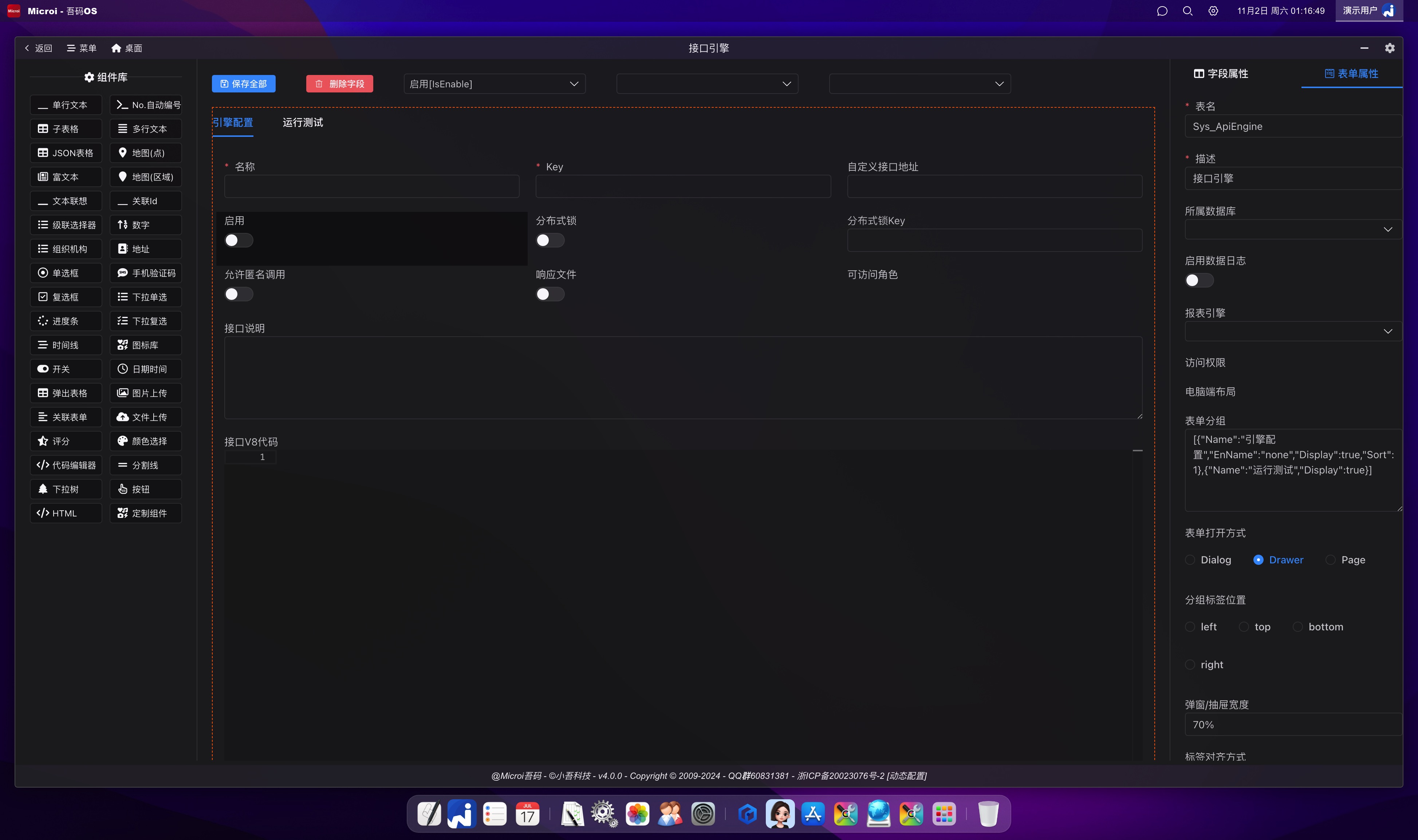Viewport: 1418px width, 840px height.
Task: Click the 评分 star component
Action: (66, 441)
